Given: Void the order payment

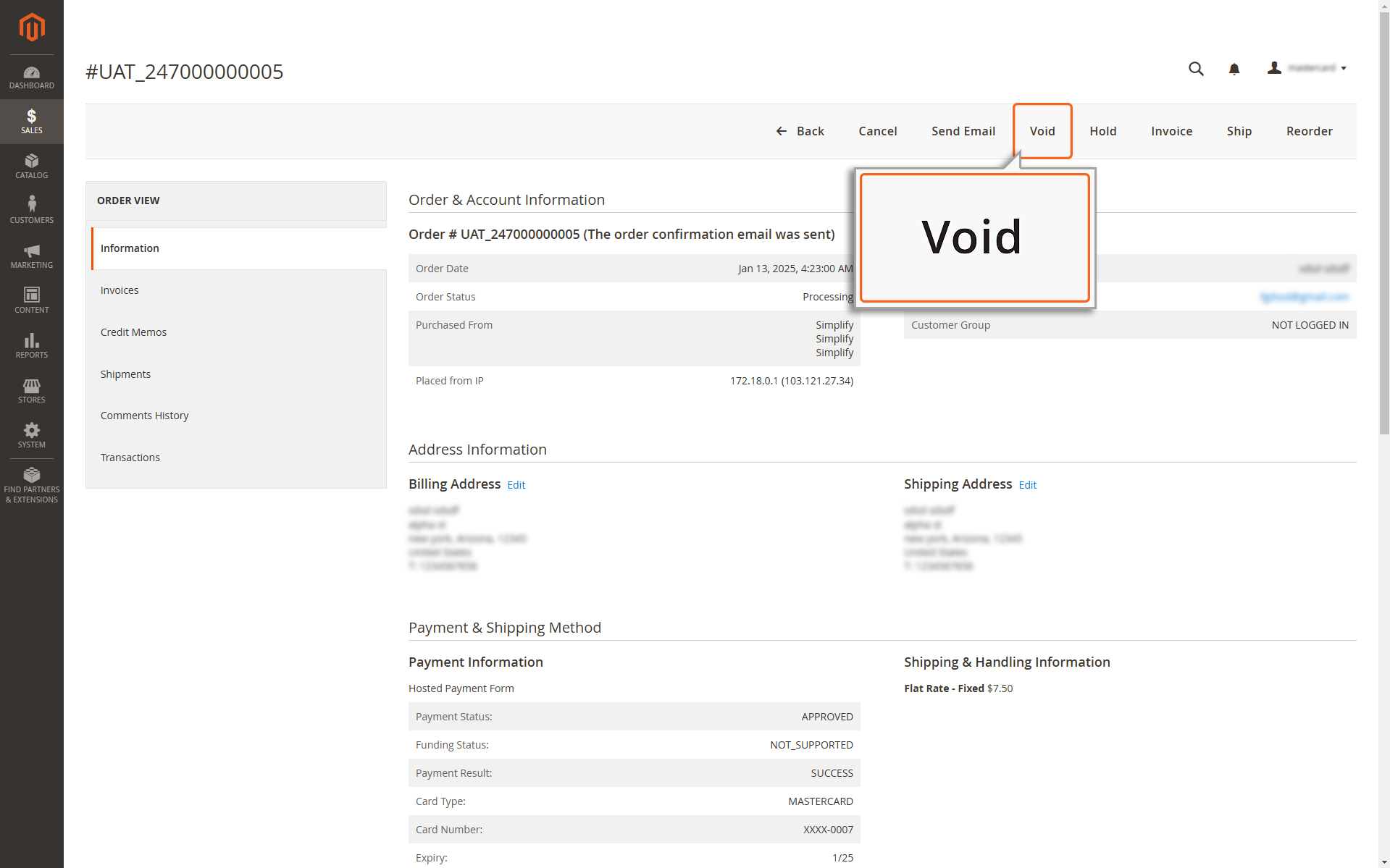Looking at the screenshot, I should click(1042, 131).
